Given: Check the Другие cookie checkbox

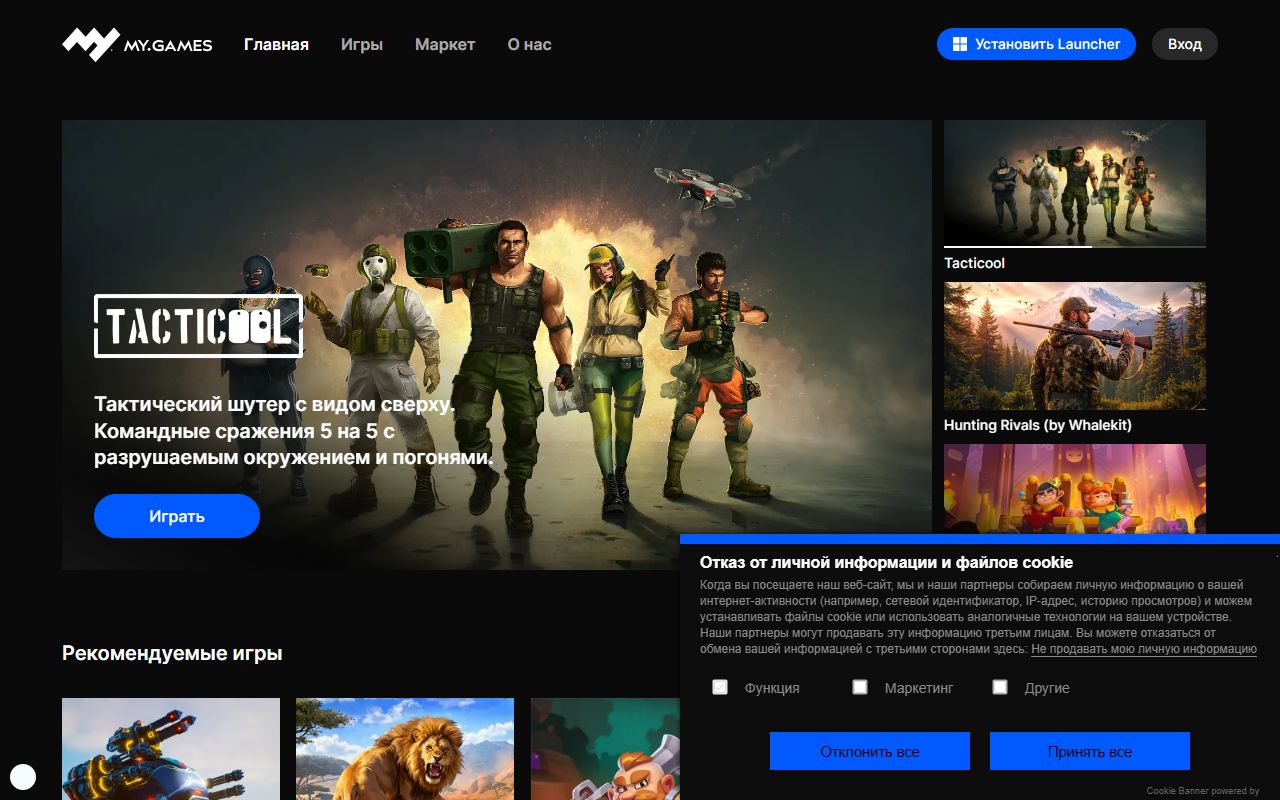Looking at the screenshot, I should point(1000,687).
